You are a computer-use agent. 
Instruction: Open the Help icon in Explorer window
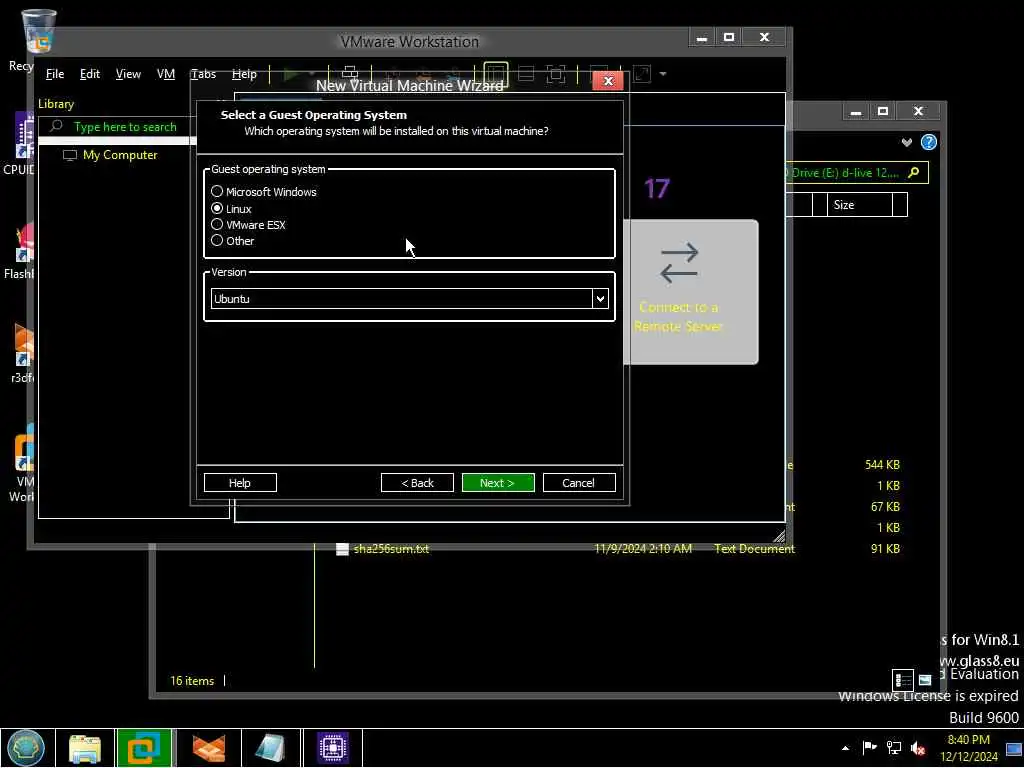point(929,142)
